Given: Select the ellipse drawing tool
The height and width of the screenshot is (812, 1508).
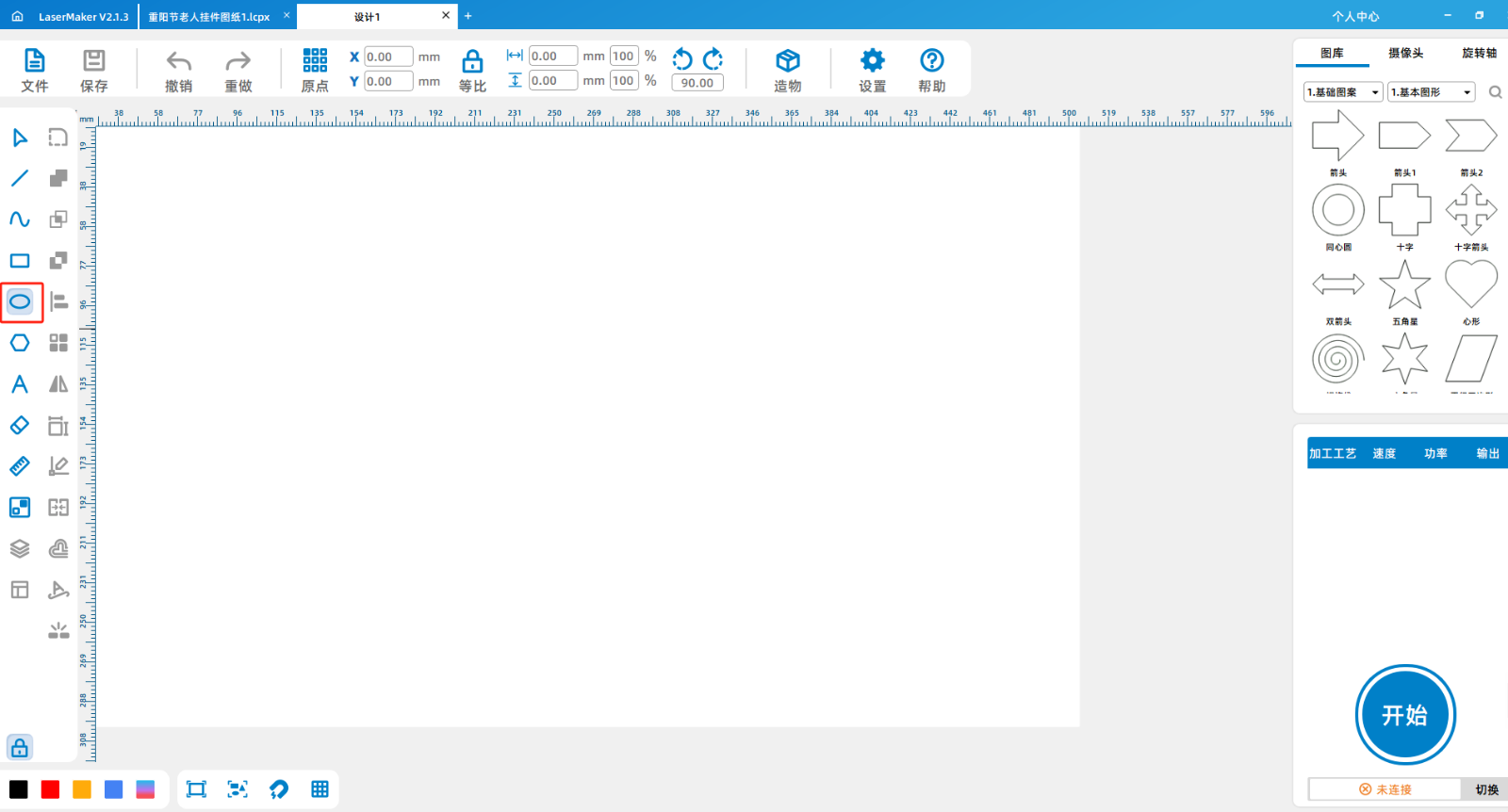Looking at the screenshot, I should pyautogui.click(x=20, y=302).
